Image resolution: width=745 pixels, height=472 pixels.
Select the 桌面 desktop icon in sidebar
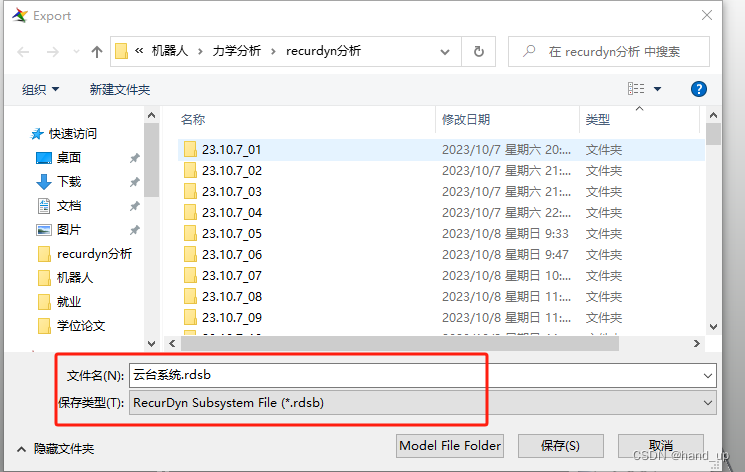[44, 158]
